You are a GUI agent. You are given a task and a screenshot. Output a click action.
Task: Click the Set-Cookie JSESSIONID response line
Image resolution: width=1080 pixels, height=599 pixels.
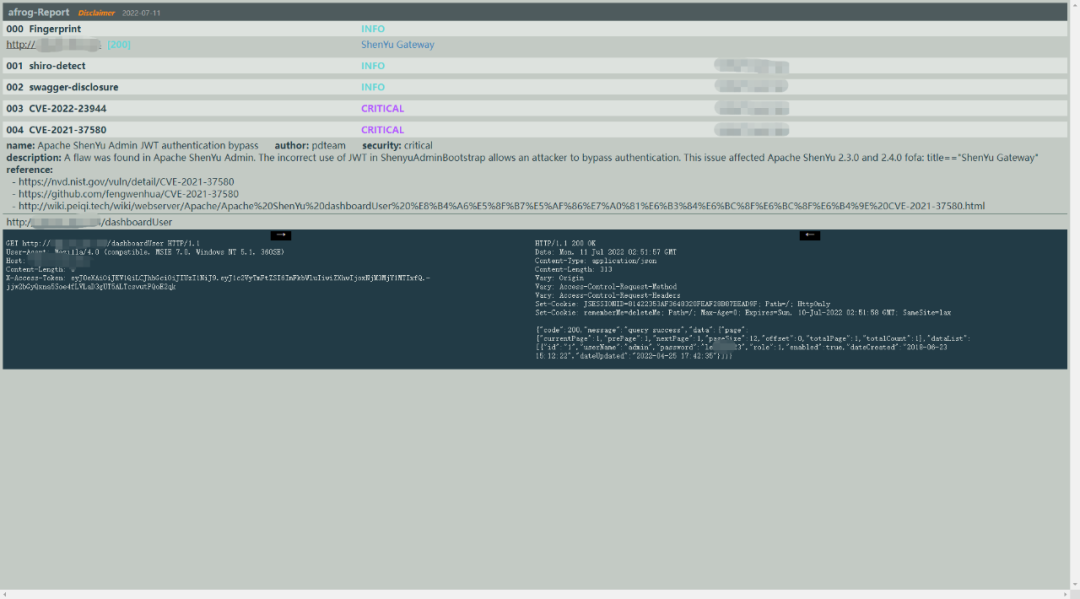tap(683, 304)
